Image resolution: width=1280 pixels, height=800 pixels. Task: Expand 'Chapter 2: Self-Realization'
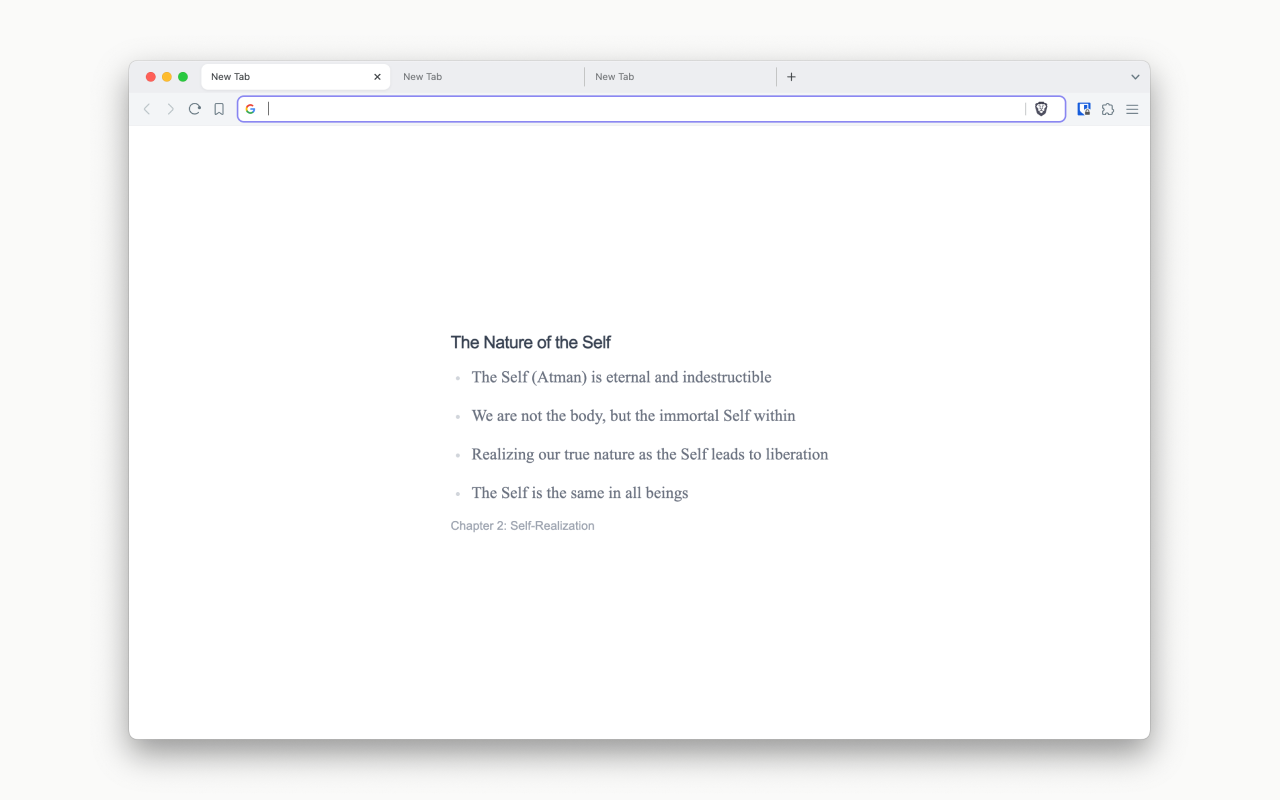click(522, 525)
